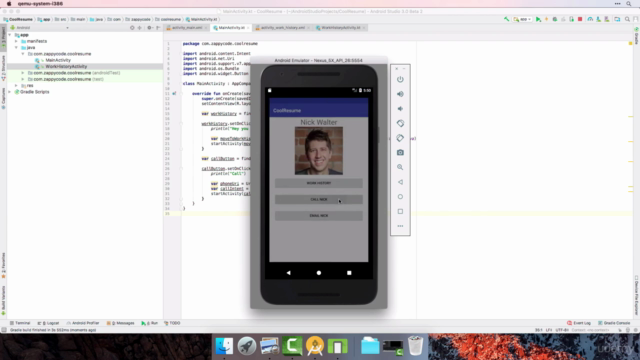This screenshot has width=640, height=360.
Task: Tap emulator panel Overview square icon
Action: click(x=400, y=211)
